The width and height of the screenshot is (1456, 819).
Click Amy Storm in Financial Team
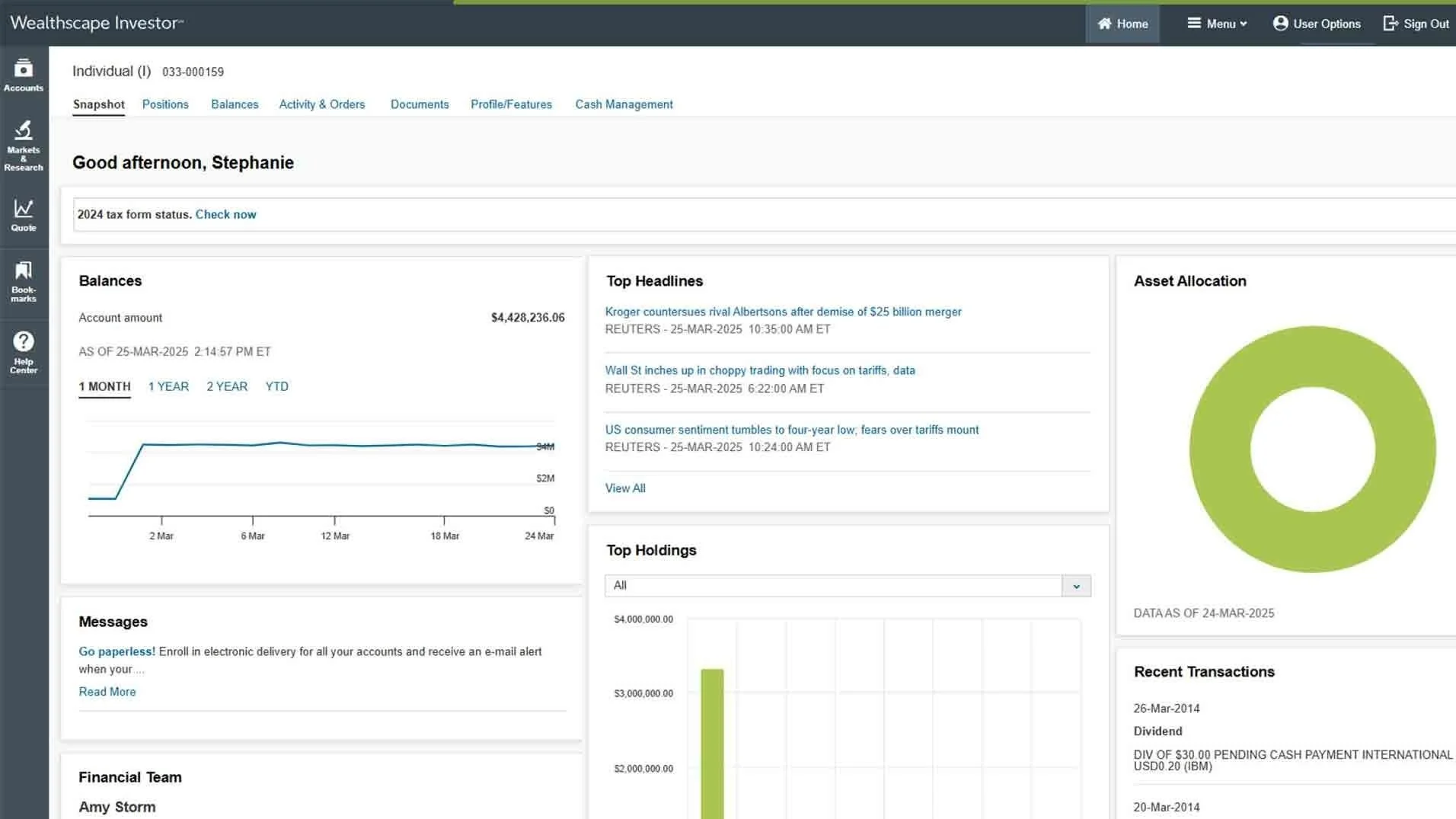point(117,807)
